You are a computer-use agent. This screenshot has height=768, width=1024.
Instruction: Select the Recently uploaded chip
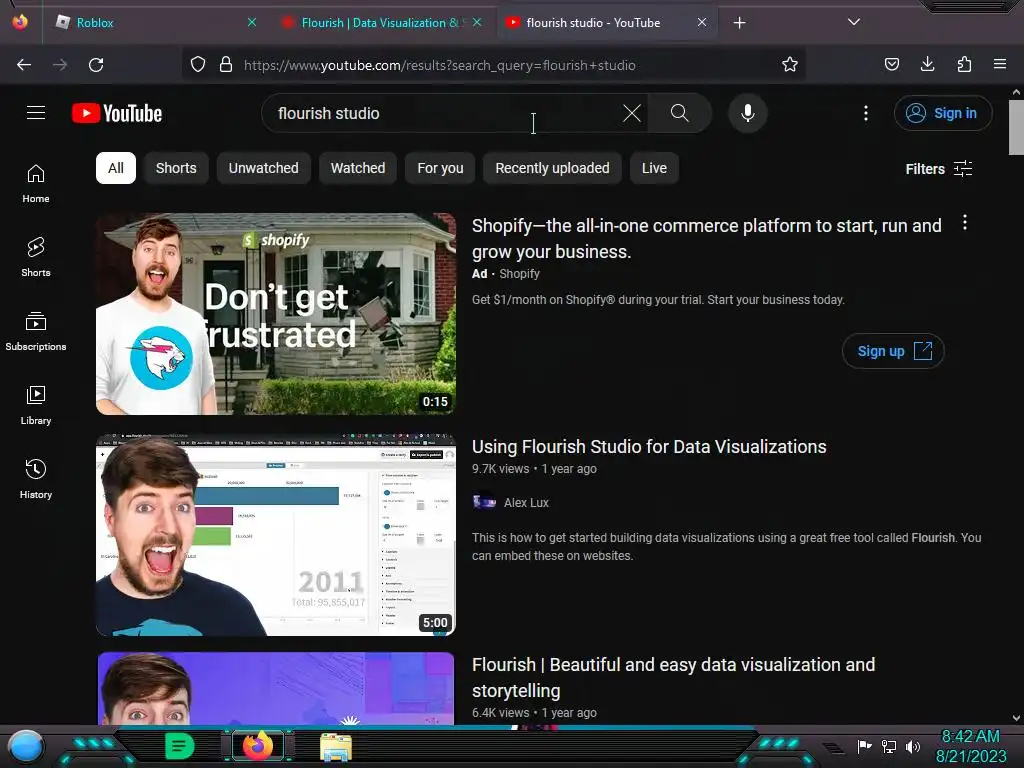pos(552,168)
